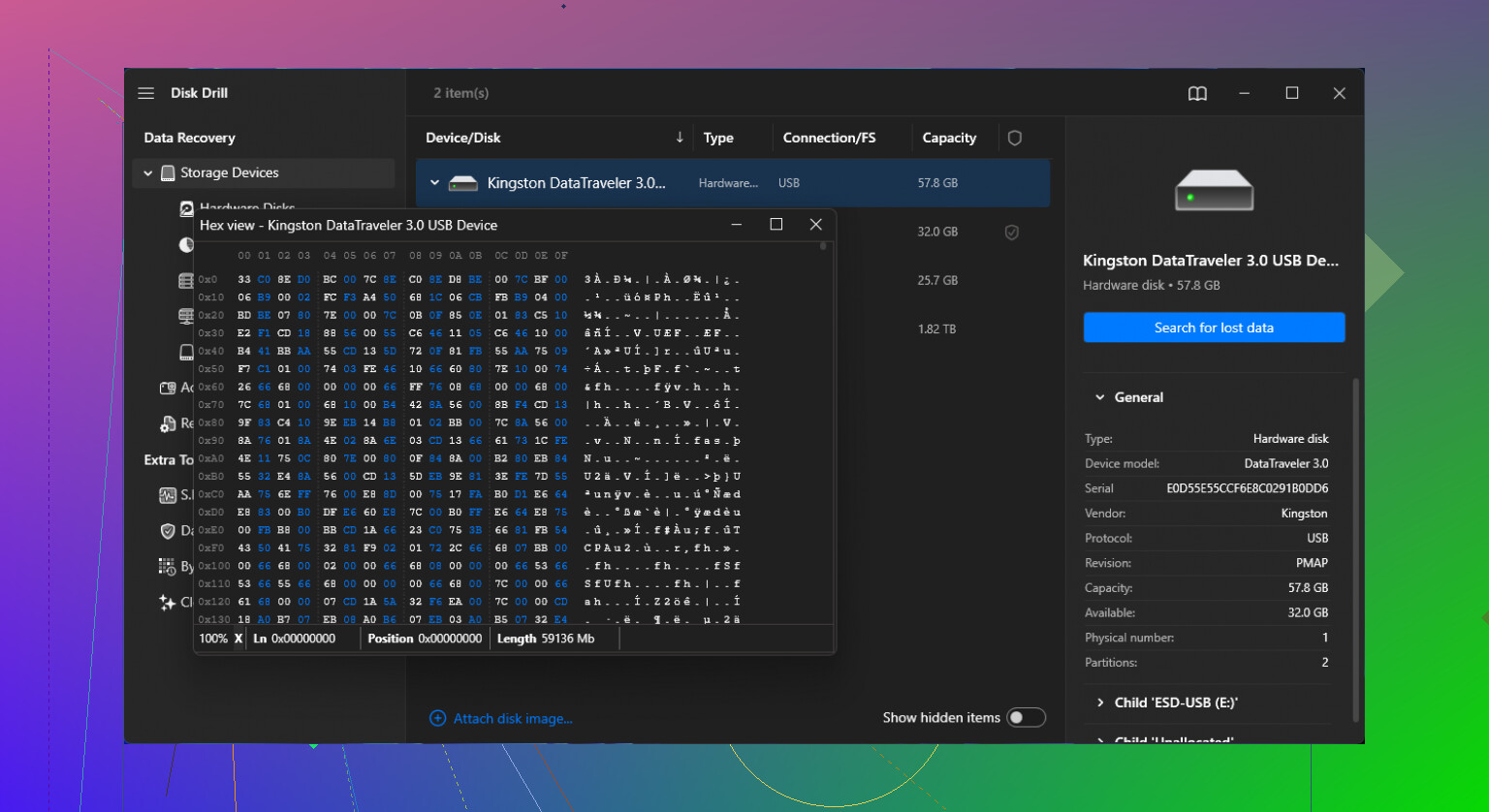The height and width of the screenshot is (812, 1489).
Task: Collapse the General details section
Action: tap(1100, 397)
